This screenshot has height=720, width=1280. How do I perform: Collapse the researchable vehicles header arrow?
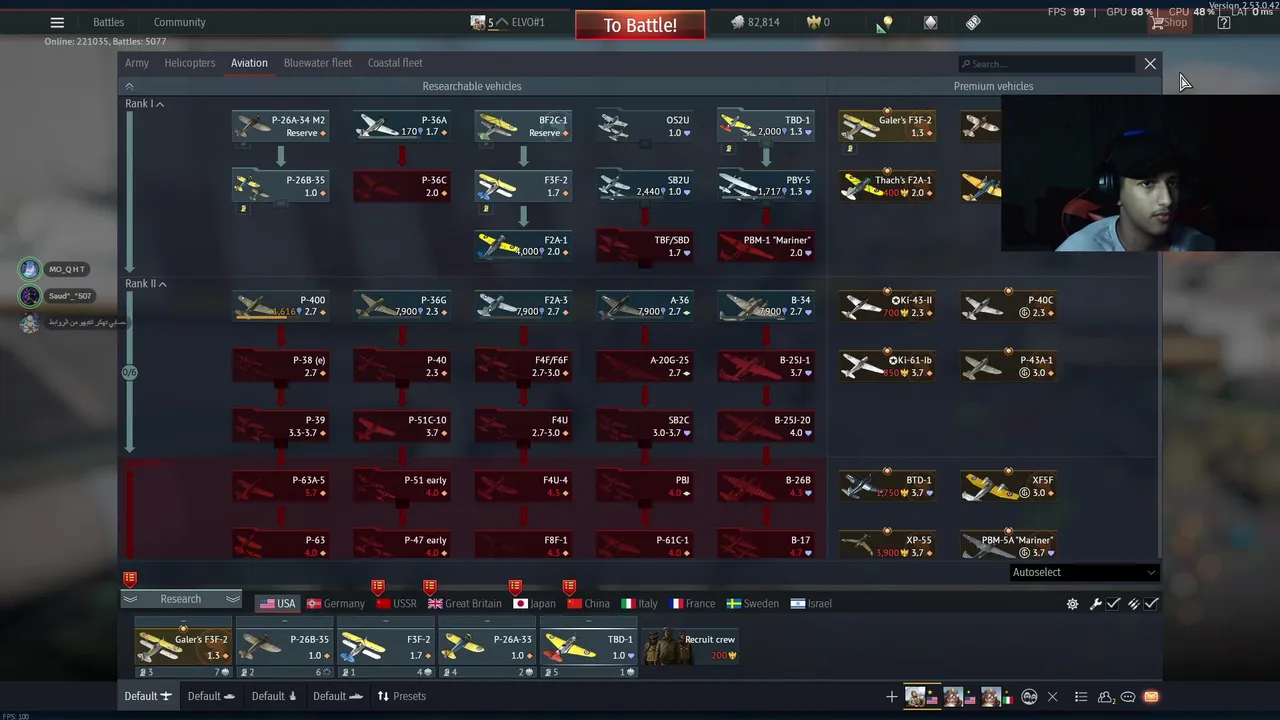pyautogui.click(x=129, y=86)
